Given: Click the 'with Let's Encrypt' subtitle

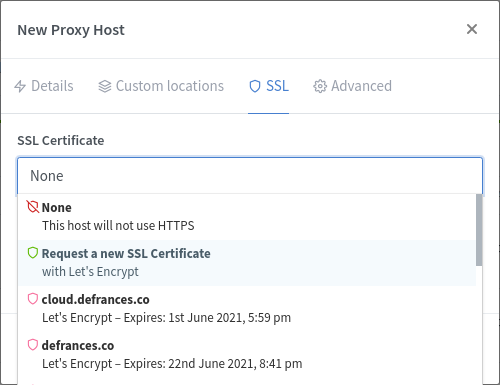Looking at the screenshot, I should [90, 272].
